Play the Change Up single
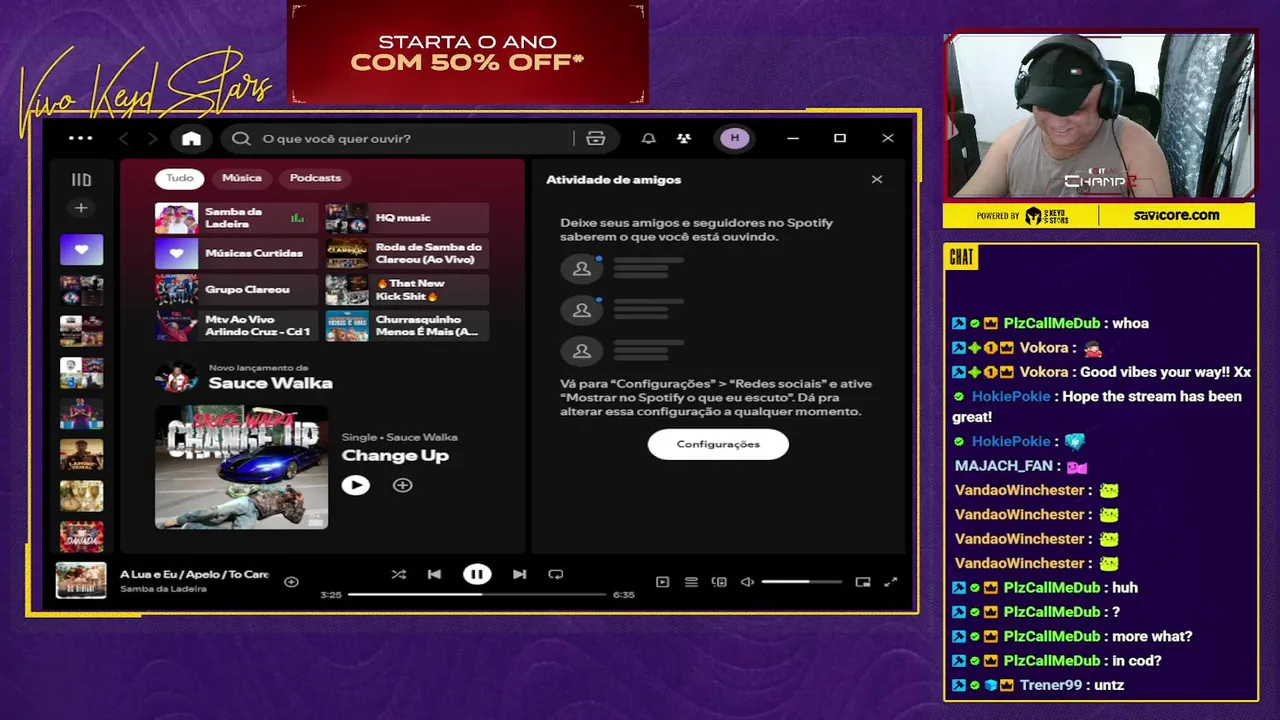The image size is (1280, 720). [355, 485]
